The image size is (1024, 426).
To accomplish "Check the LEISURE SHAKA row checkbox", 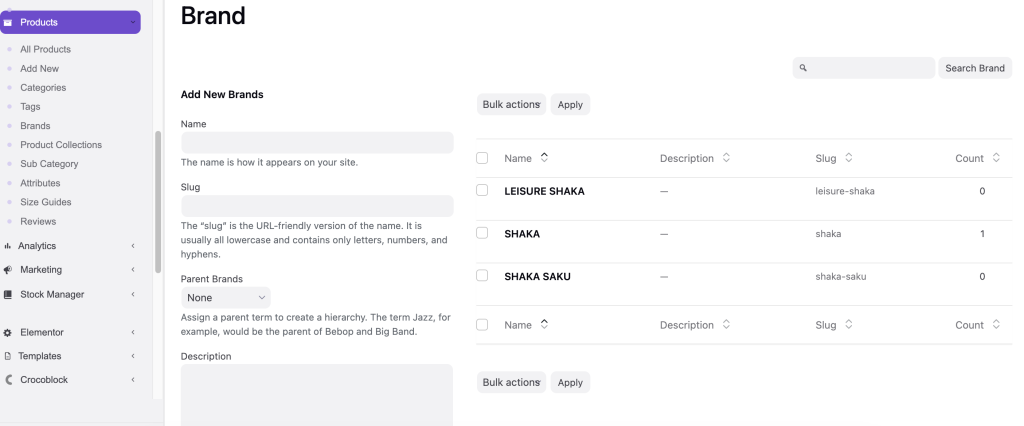I will pyautogui.click(x=482, y=190).
